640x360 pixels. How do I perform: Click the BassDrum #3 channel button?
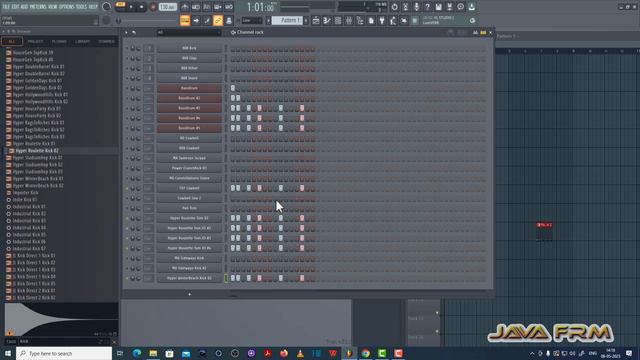pyautogui.click(x=189, y=108)
